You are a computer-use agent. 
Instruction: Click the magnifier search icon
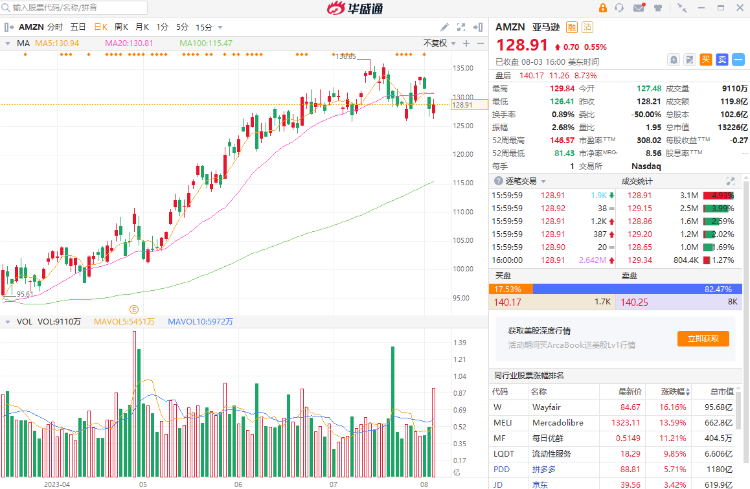pyautogui.click(x=6, y=8)
